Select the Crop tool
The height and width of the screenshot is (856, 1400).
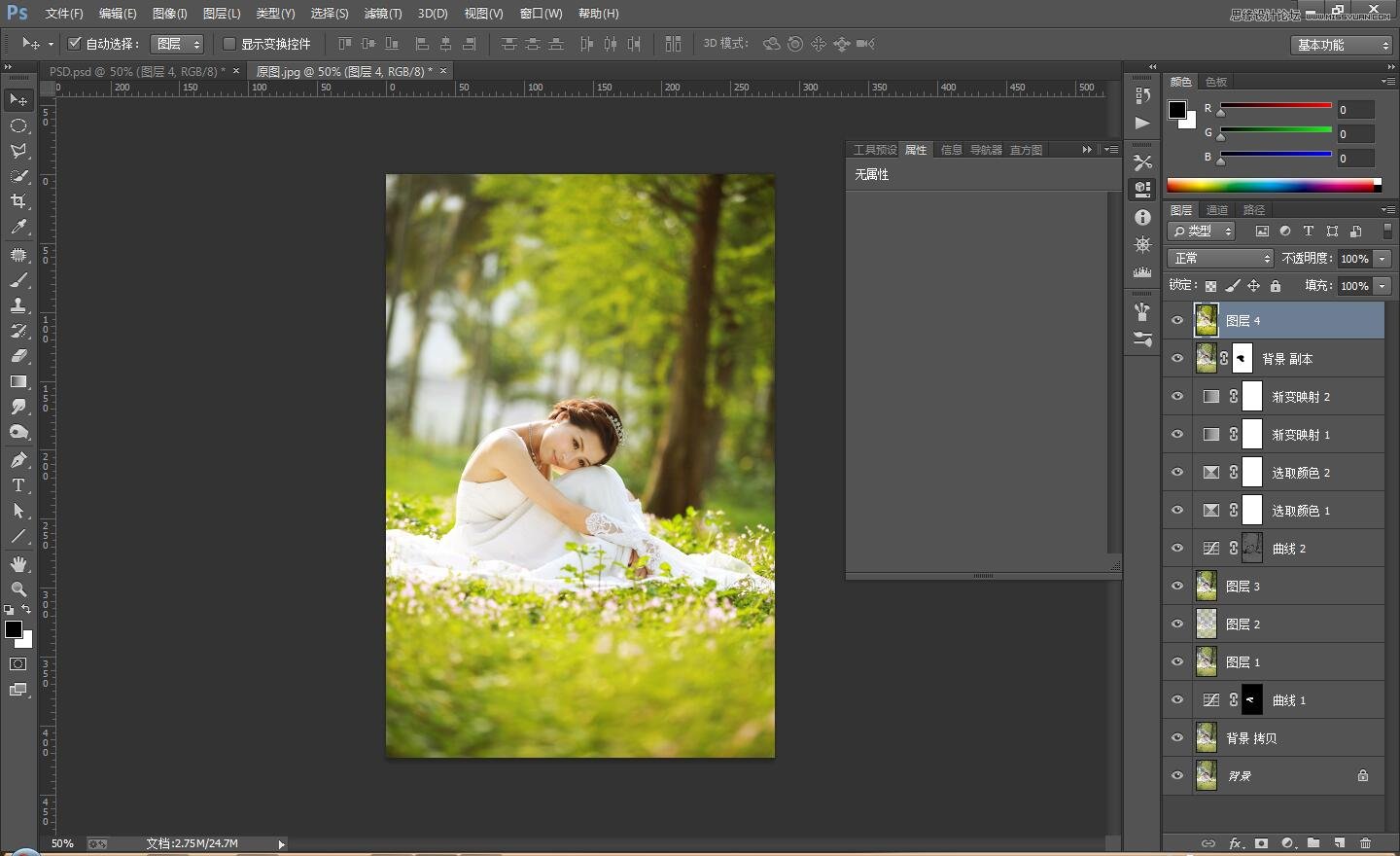[18, 201]
